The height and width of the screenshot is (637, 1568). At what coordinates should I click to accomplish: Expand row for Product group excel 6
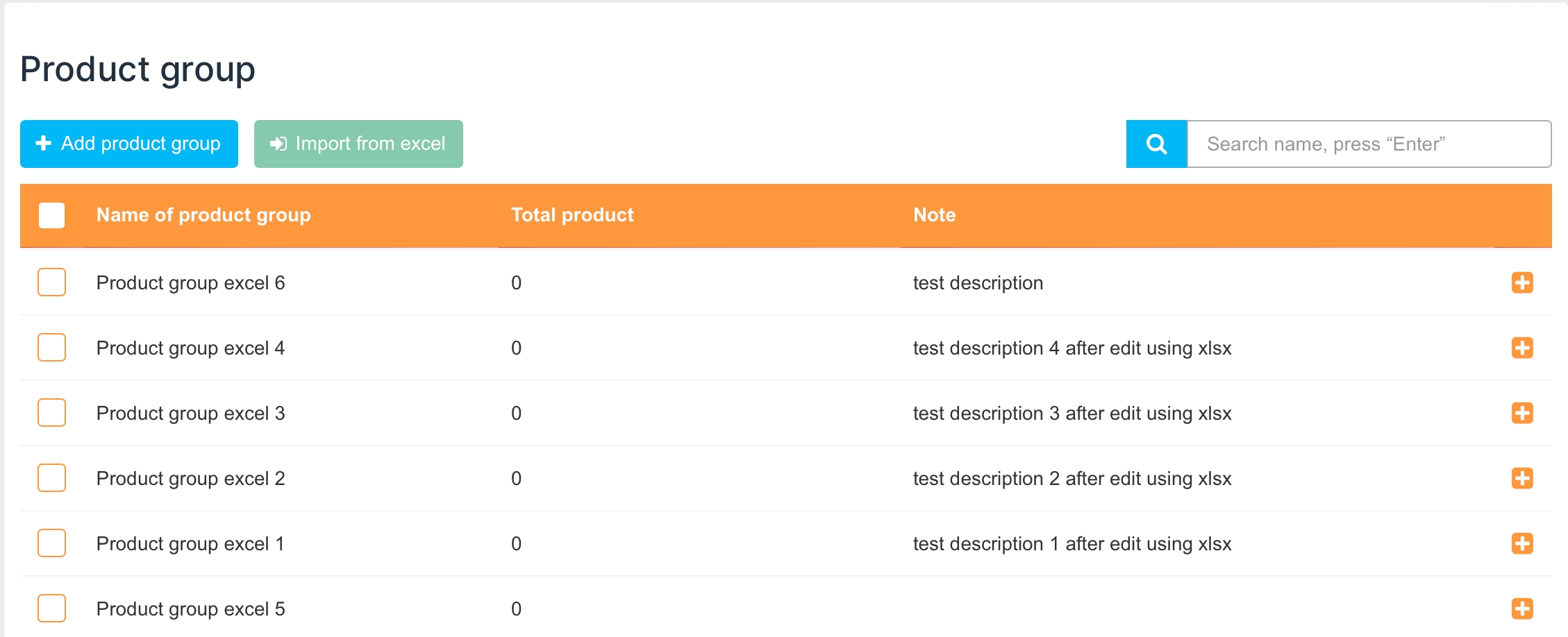click(1521, 283)
